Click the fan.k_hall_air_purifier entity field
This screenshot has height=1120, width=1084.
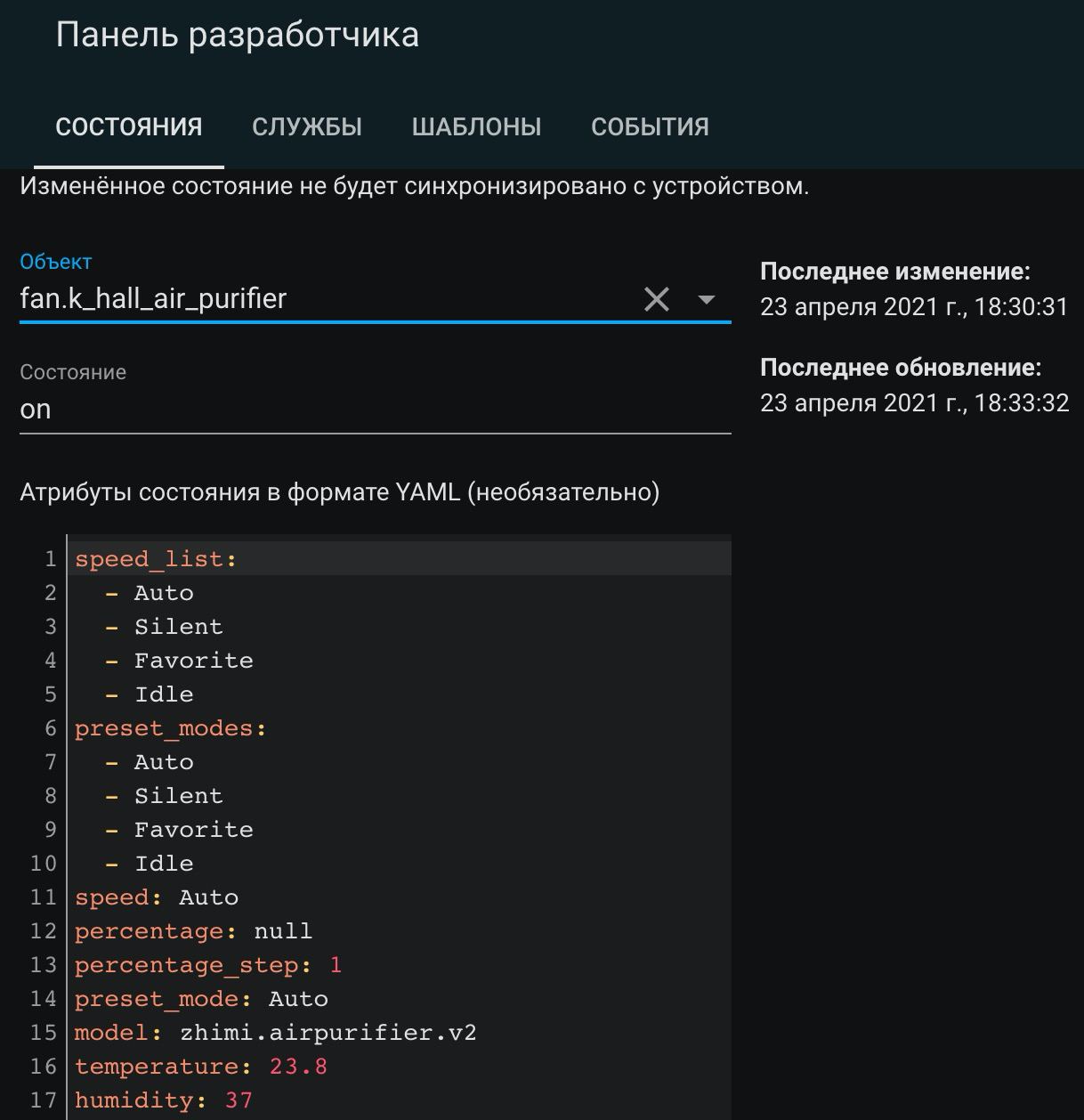(320, 298)
